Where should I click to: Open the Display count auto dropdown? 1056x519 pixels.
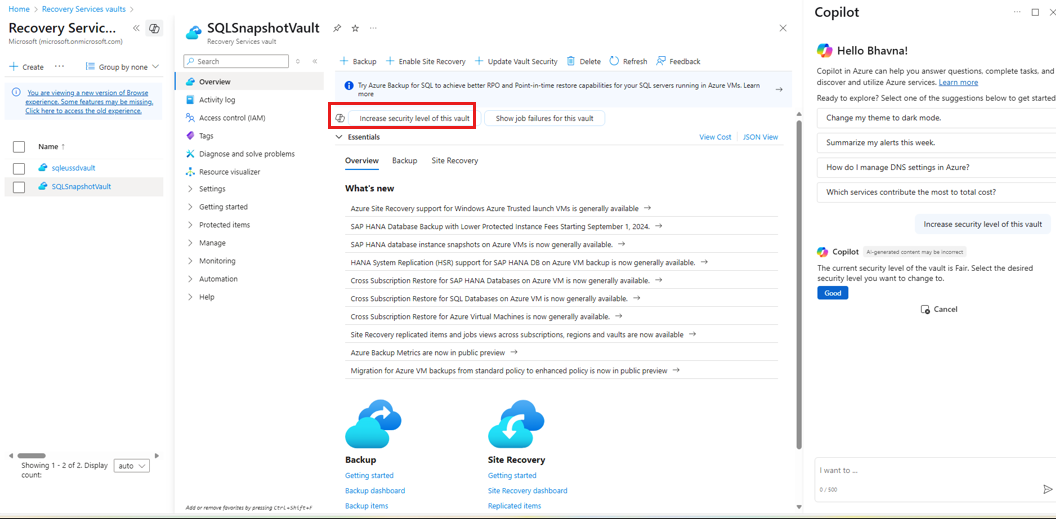tap(132, 466)
